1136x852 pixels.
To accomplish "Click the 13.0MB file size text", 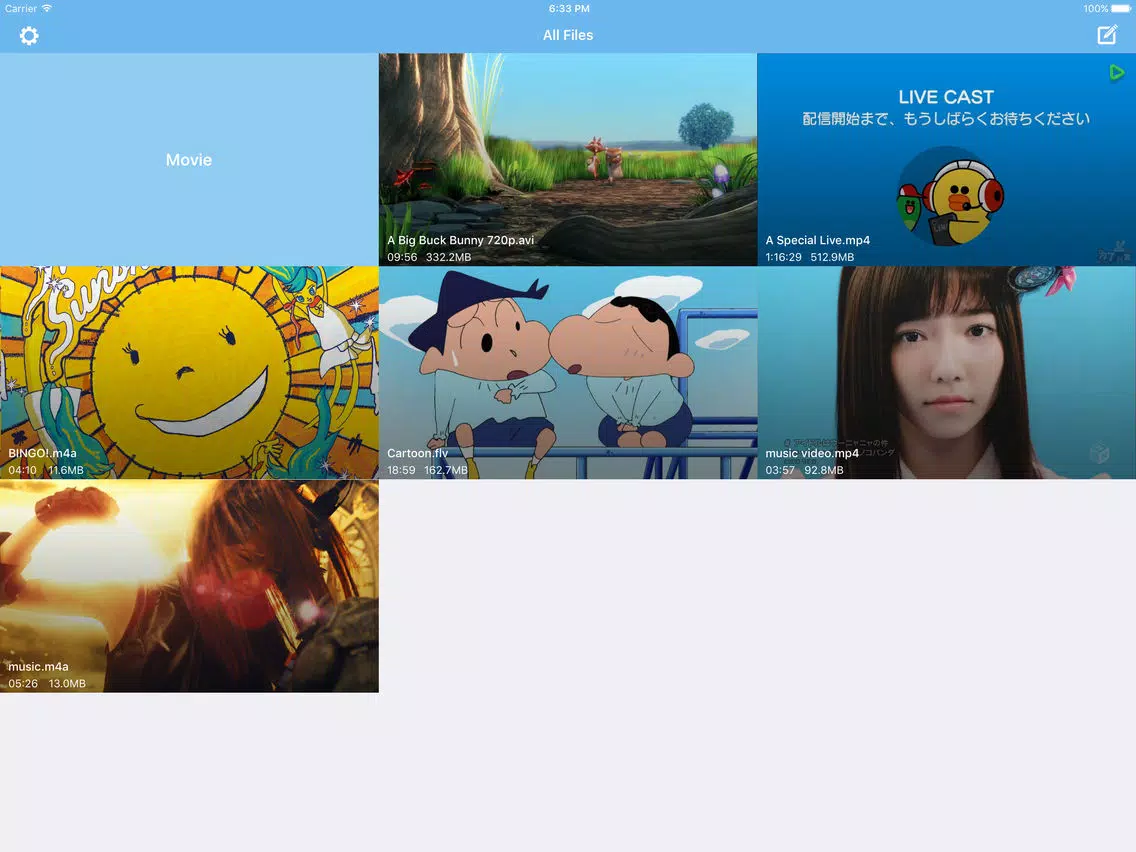I will (67, 683).
